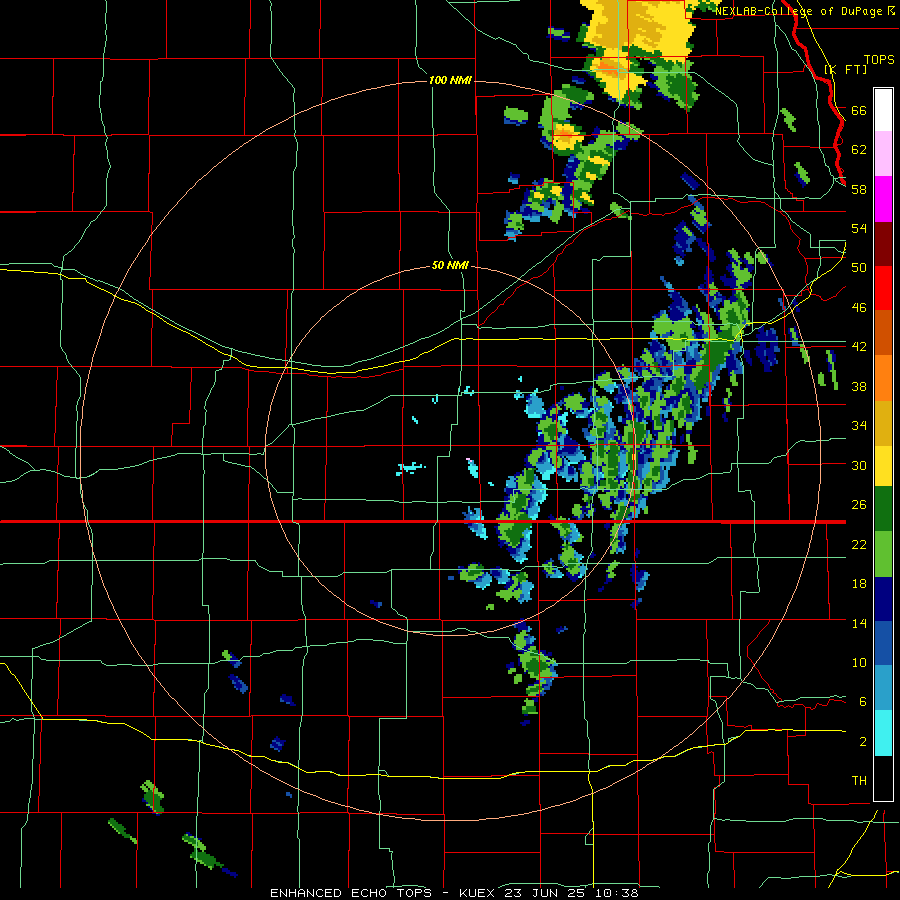Pick the dark red legend swatch

[x=883, y=243]
